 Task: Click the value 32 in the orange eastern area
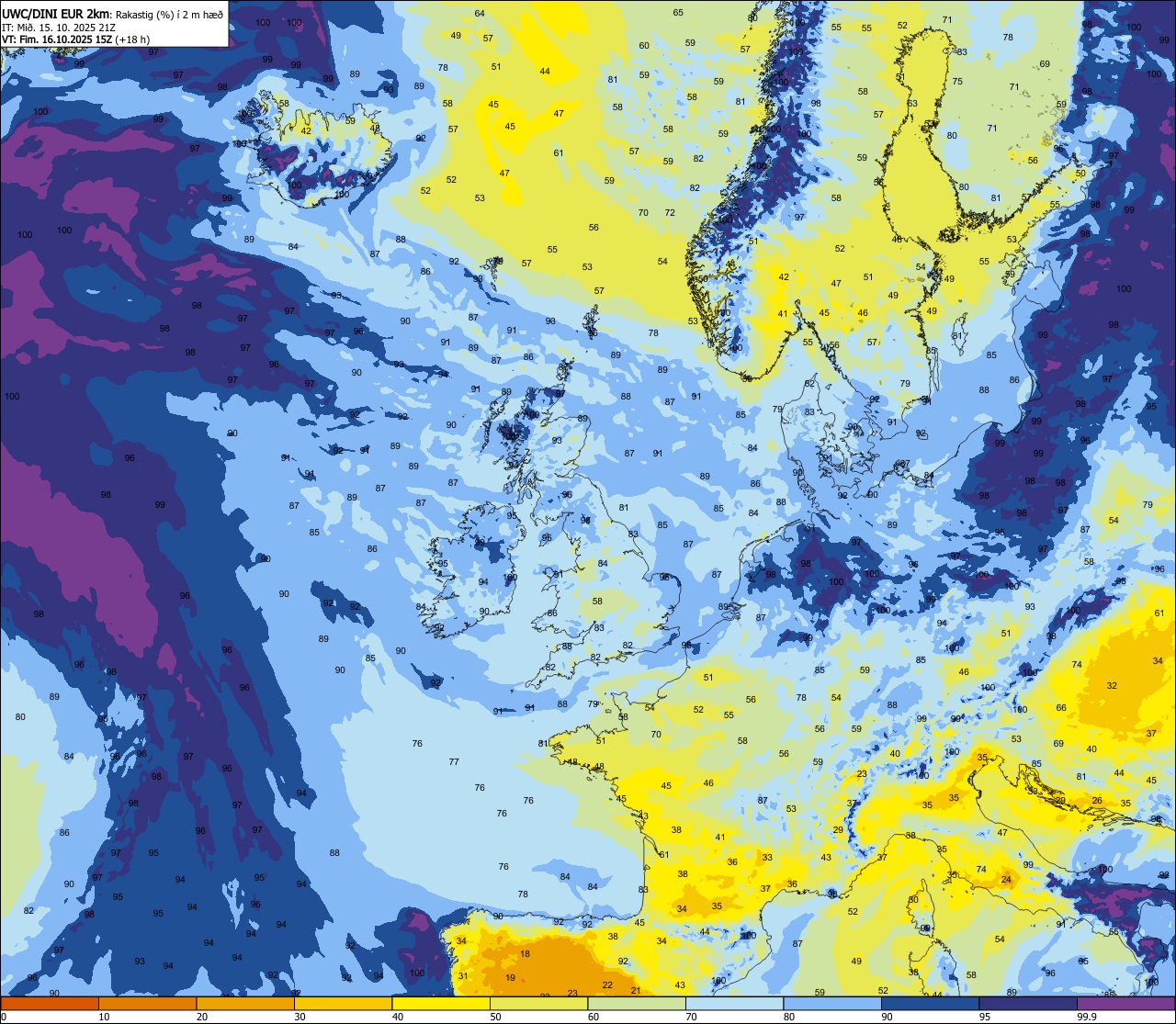pos(1112,686)
